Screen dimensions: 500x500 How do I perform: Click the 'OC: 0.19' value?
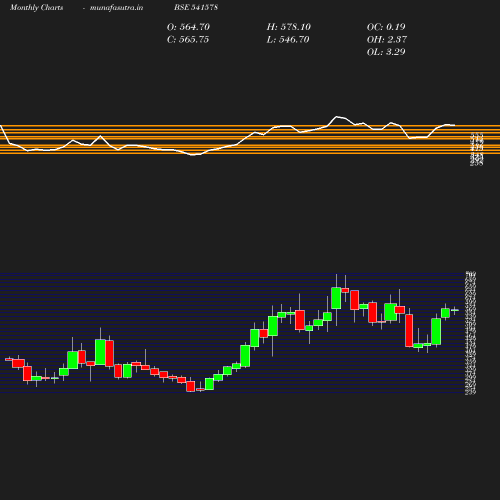point(386,27)
